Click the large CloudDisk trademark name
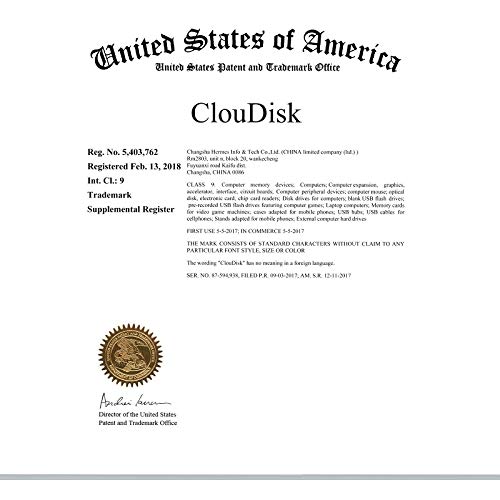Viewport: 500px width, 500px height. click(x=246, y=113)
